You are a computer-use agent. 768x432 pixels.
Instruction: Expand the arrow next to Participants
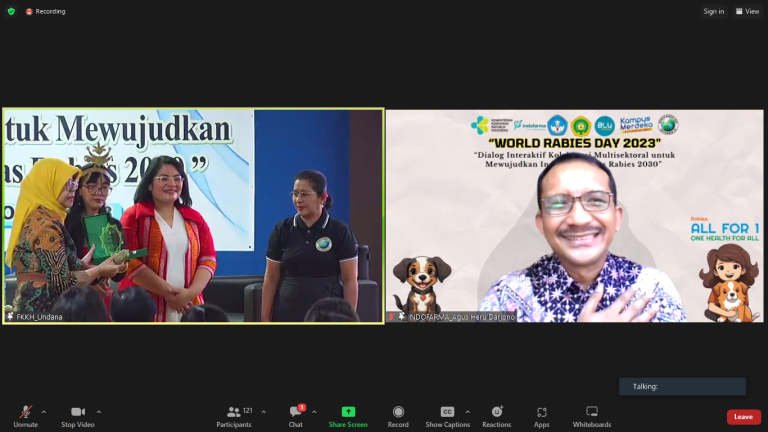pos(261,411)
